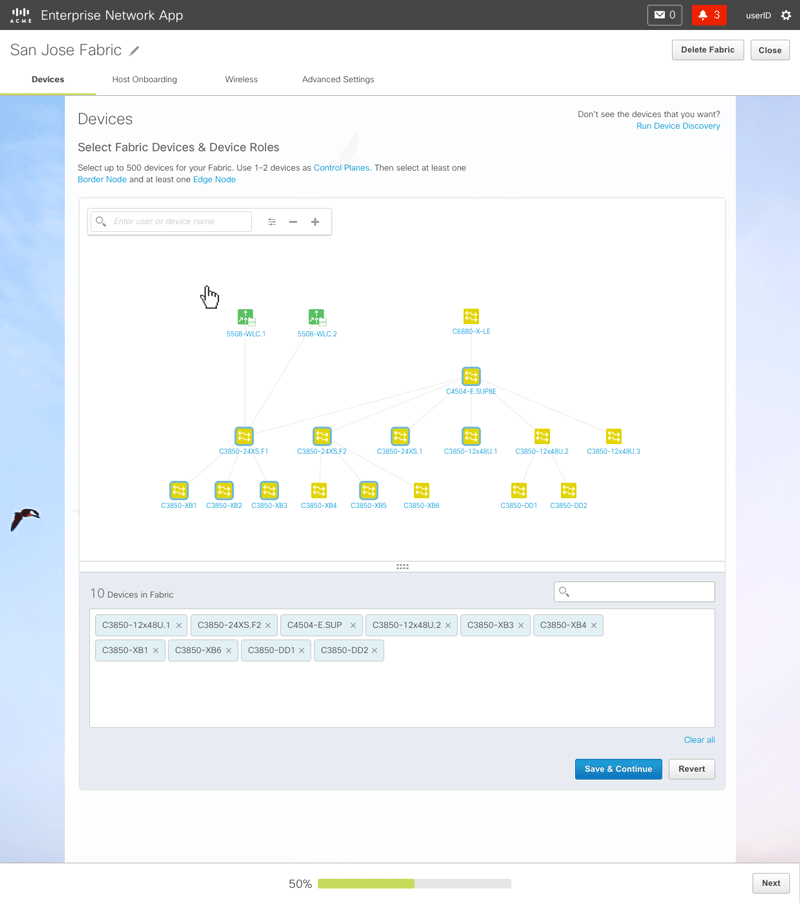This screenshot has width=800, height=903.
Task: Open the settings gear menu
Action: click(785, 15)
